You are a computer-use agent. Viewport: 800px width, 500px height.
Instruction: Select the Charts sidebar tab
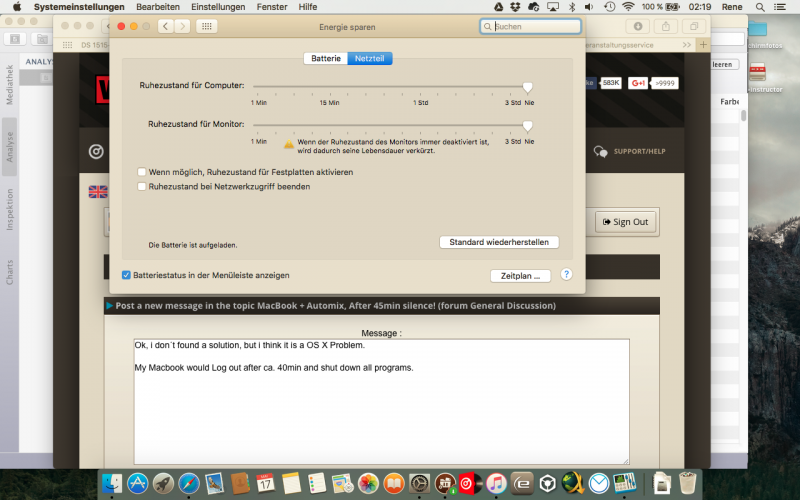[9, 272]
